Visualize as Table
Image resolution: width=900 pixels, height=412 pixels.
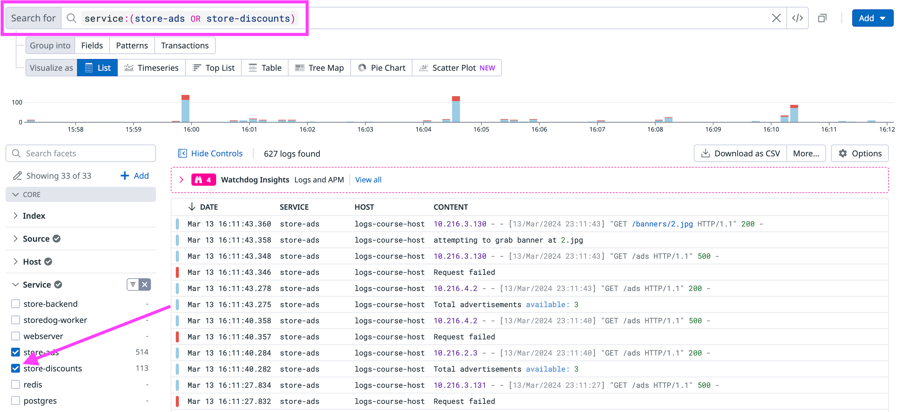click(265, 68)
